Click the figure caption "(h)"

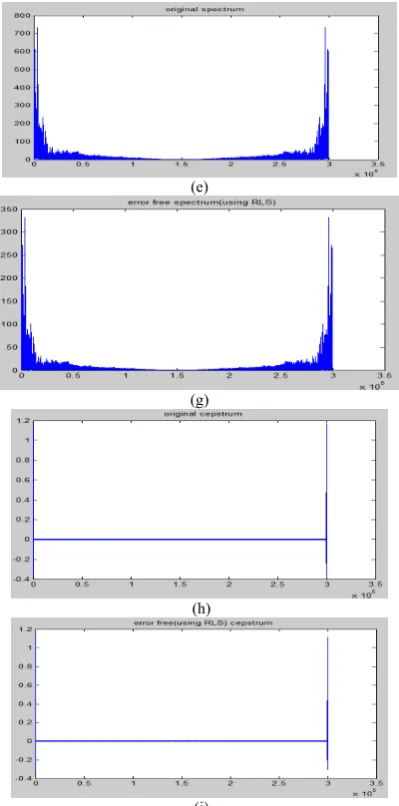(x=201, y=609)
